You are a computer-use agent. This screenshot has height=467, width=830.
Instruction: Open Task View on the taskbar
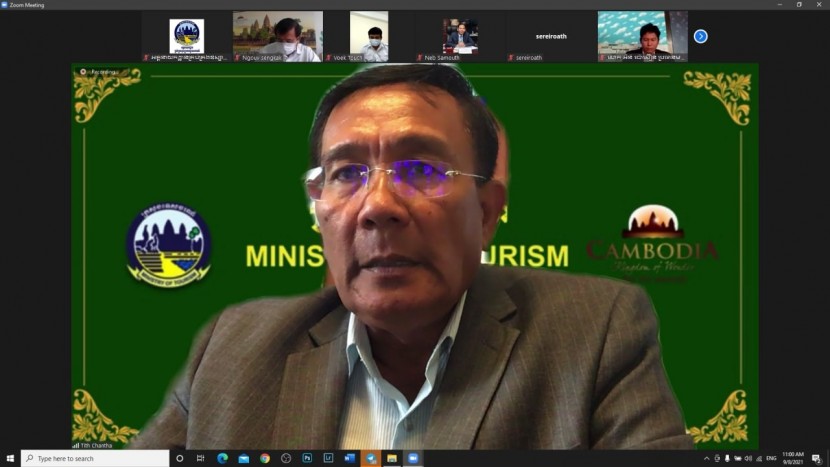coord(201,458)
